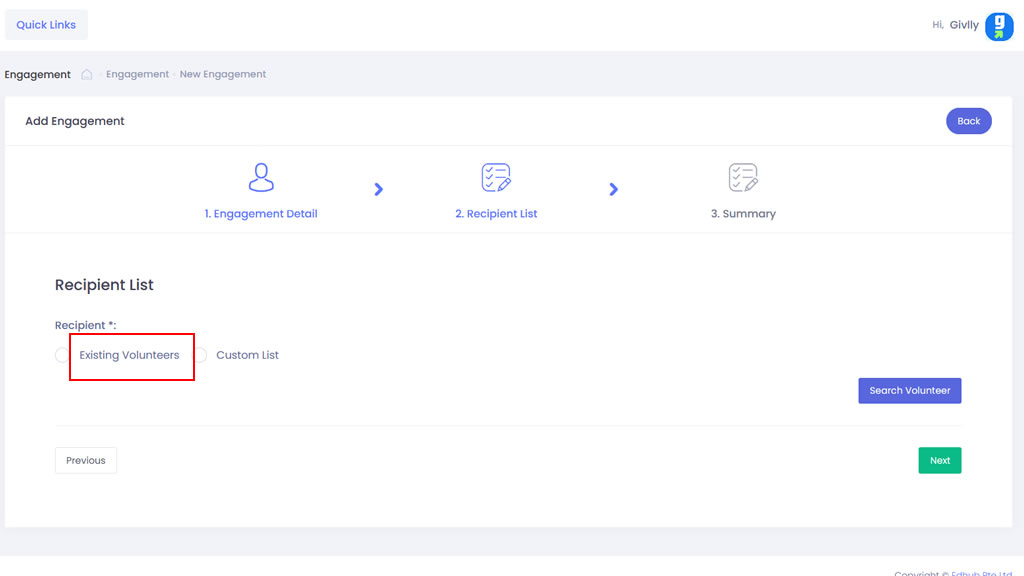Go back with the Previous button
This screenshot has width=1024, height=576.
click(86, 460)
